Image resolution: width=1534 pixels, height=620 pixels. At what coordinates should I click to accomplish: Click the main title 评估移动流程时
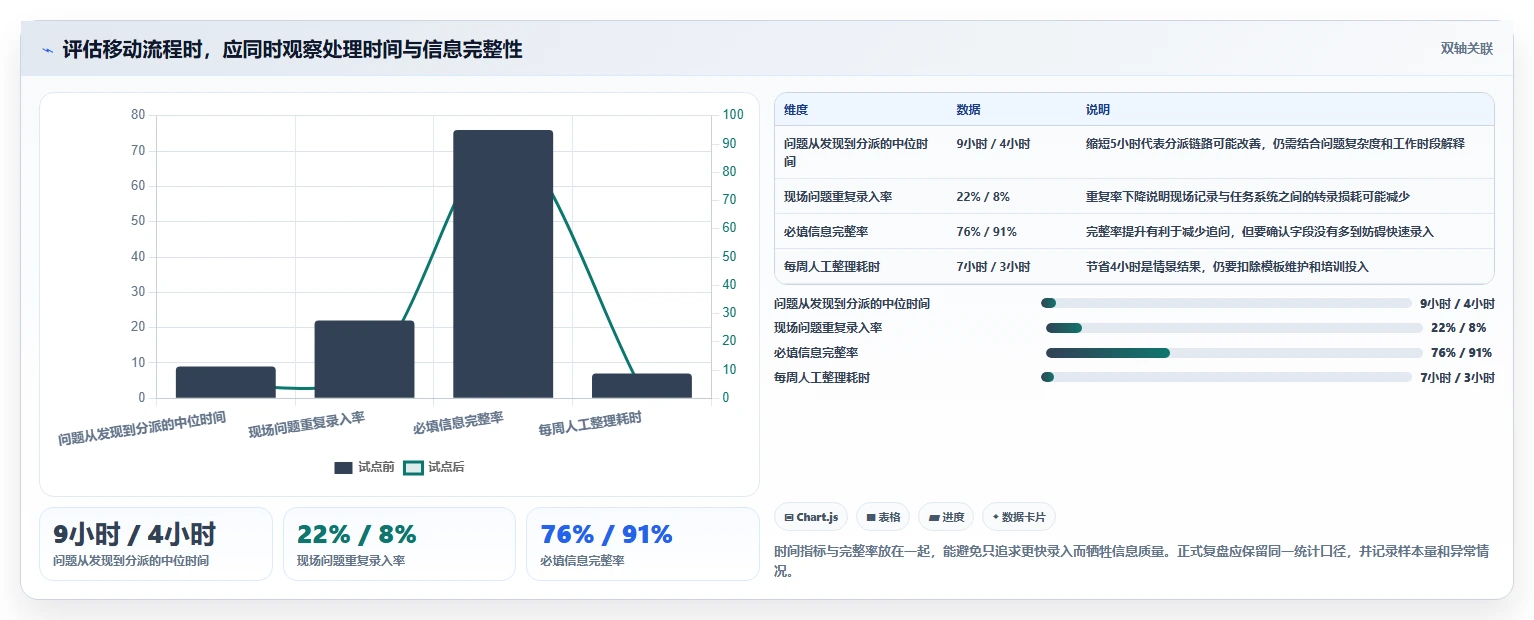292,50
